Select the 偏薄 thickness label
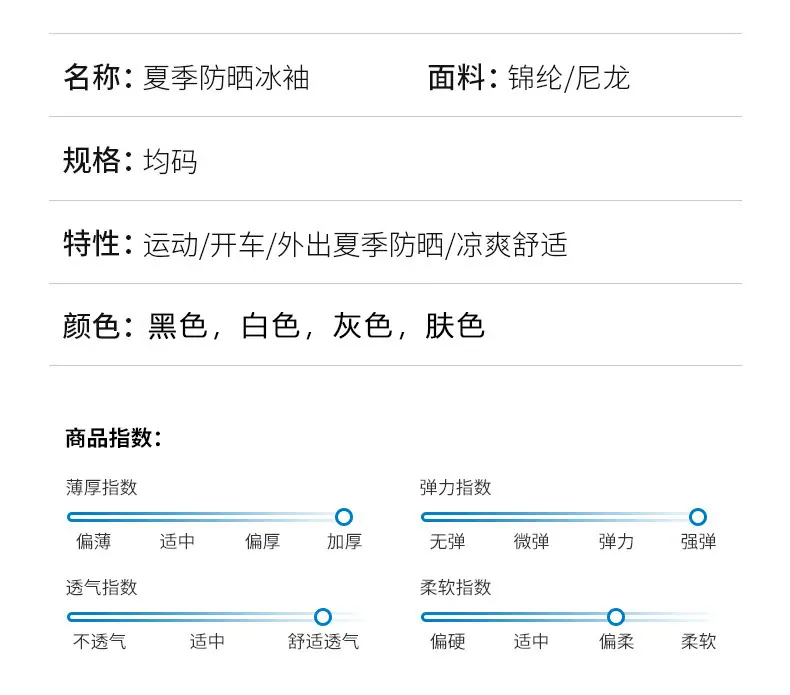 (94, 542)
